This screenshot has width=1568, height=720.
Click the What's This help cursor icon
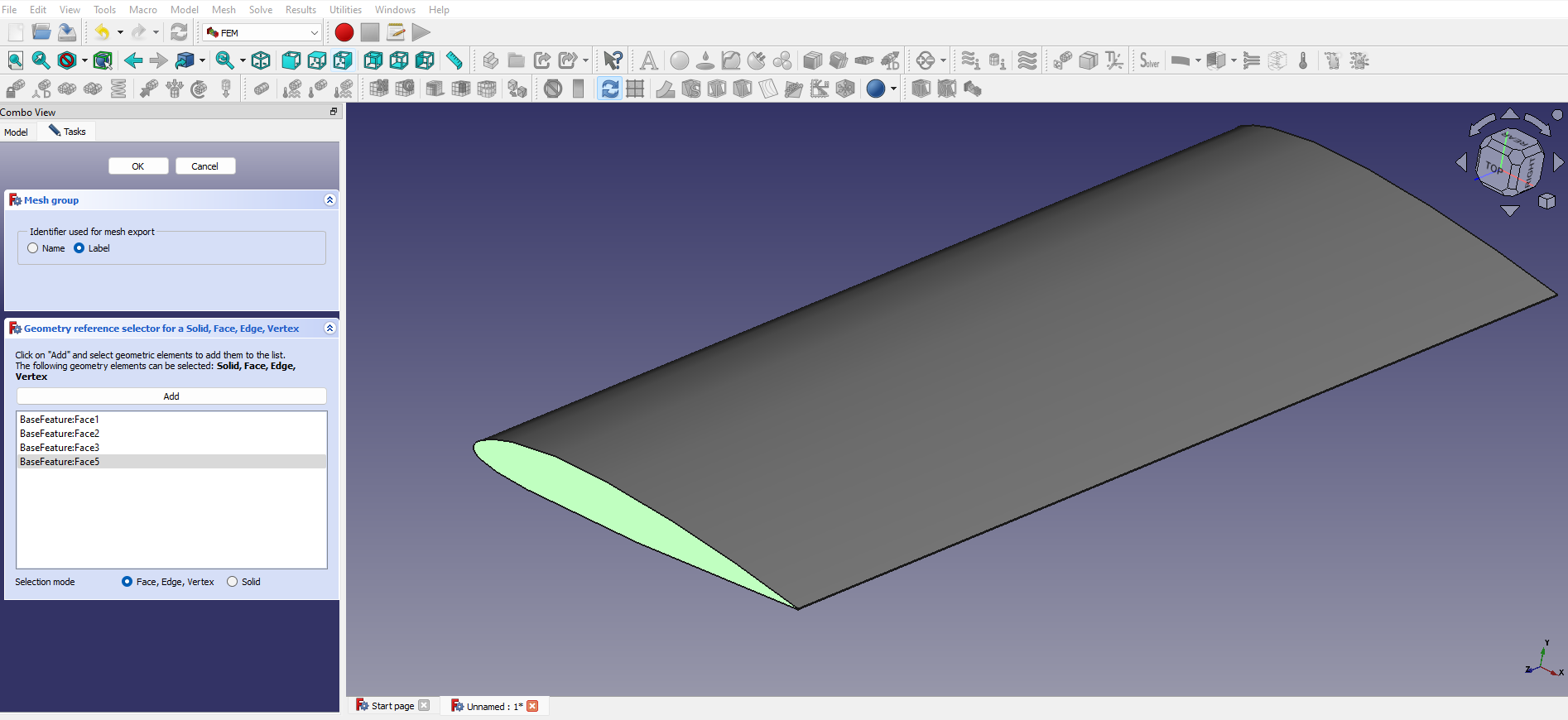click(613, 60)
